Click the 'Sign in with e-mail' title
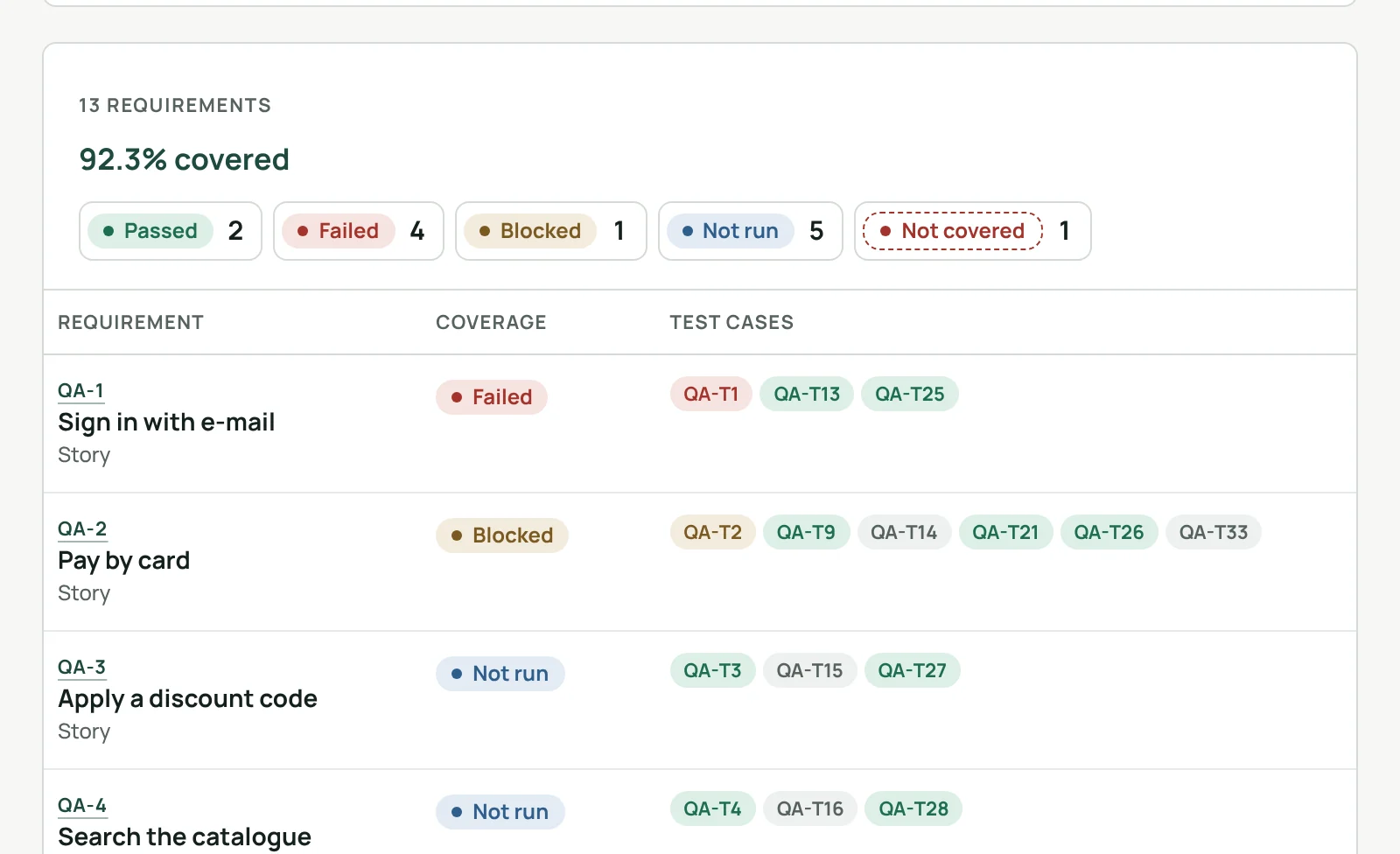The image size is (1400, 854). (x=166, y=423)
